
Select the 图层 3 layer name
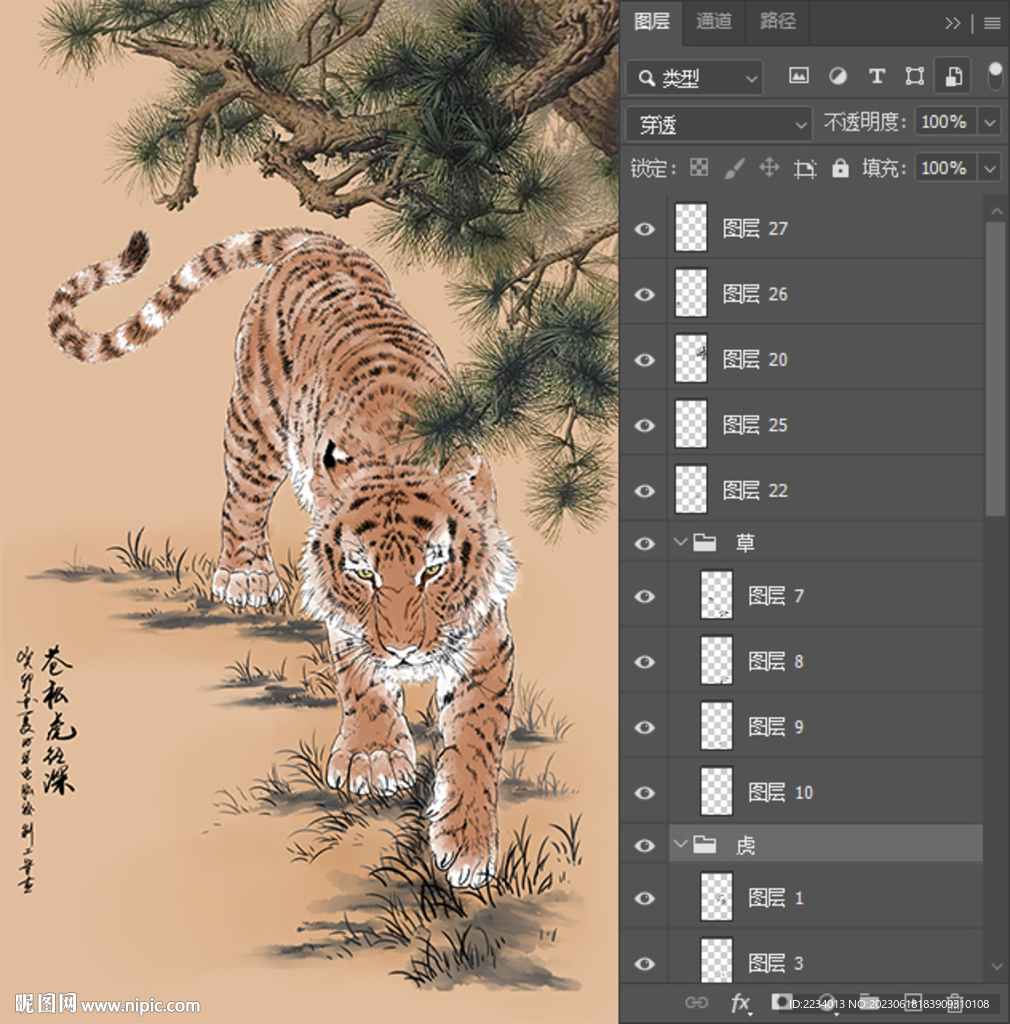tap(776, 963)
